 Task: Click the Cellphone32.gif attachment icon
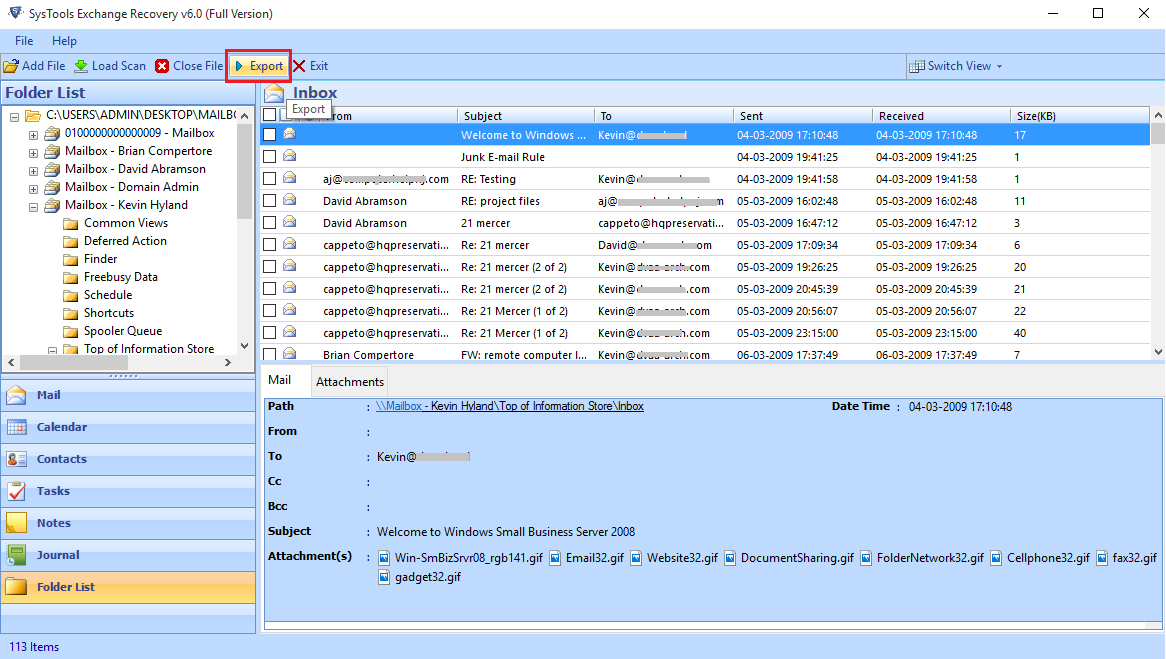996,558
